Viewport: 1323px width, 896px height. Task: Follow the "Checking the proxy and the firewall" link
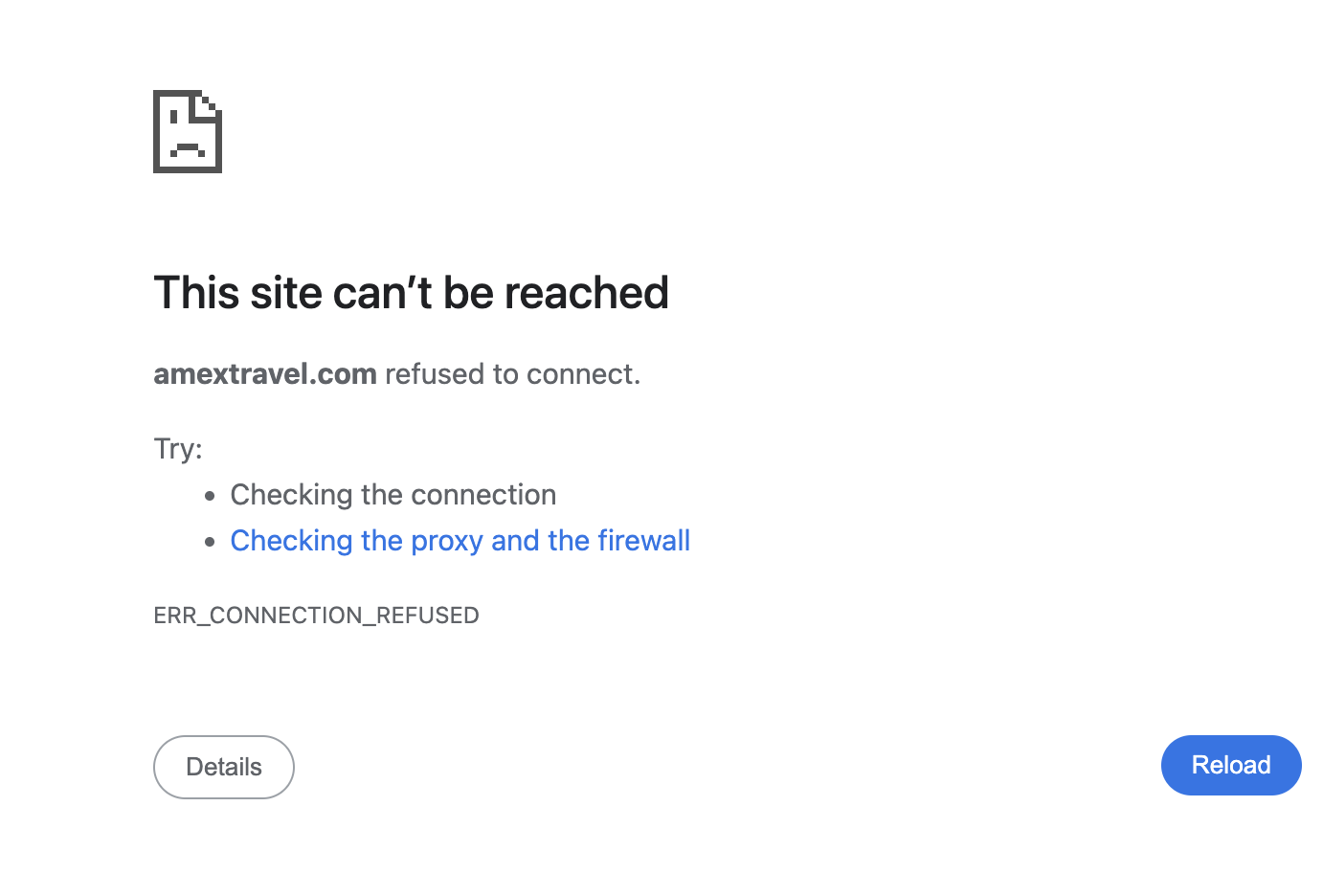460,541
